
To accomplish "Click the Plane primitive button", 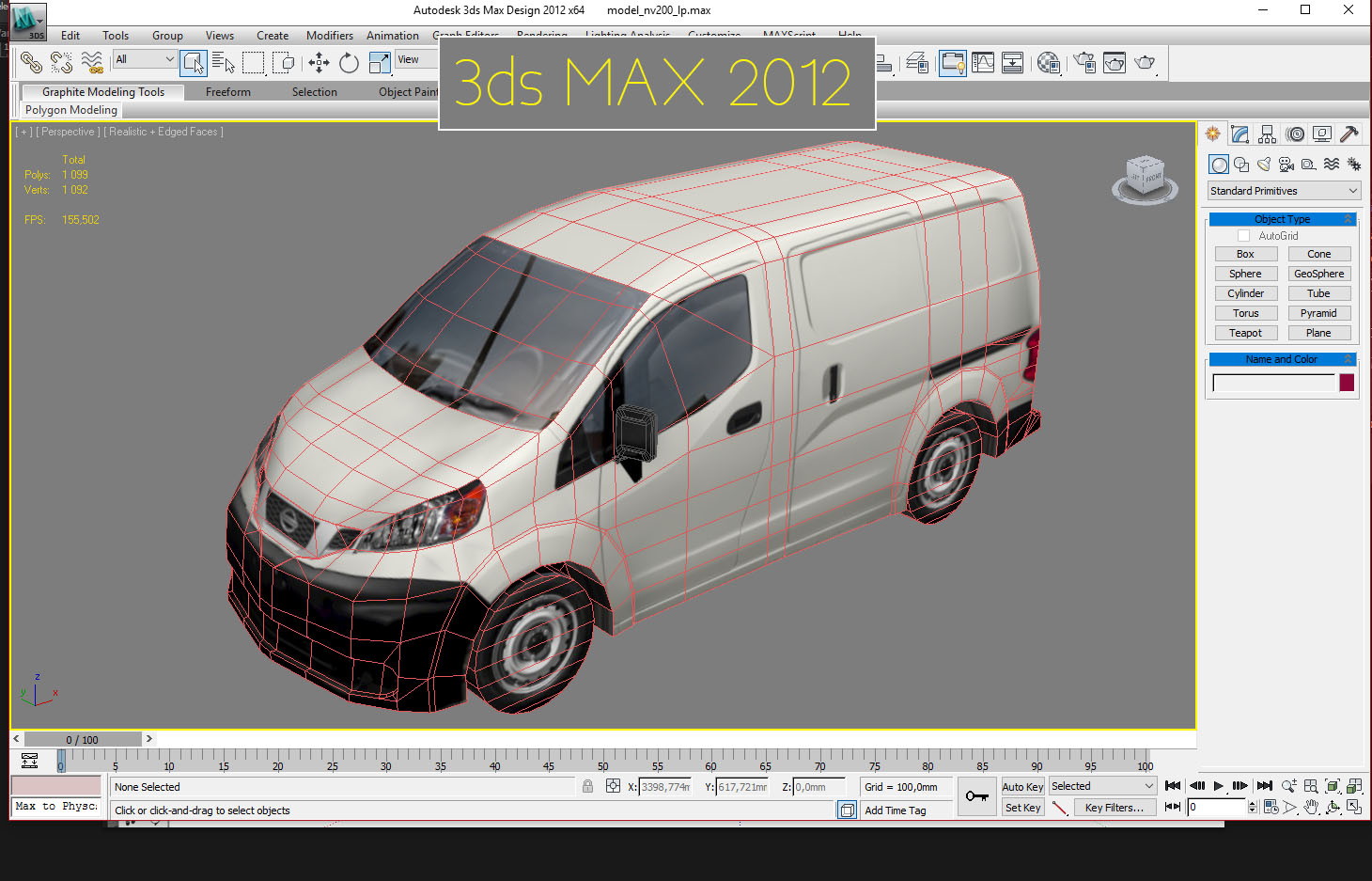I will (x=1318, y=333).
